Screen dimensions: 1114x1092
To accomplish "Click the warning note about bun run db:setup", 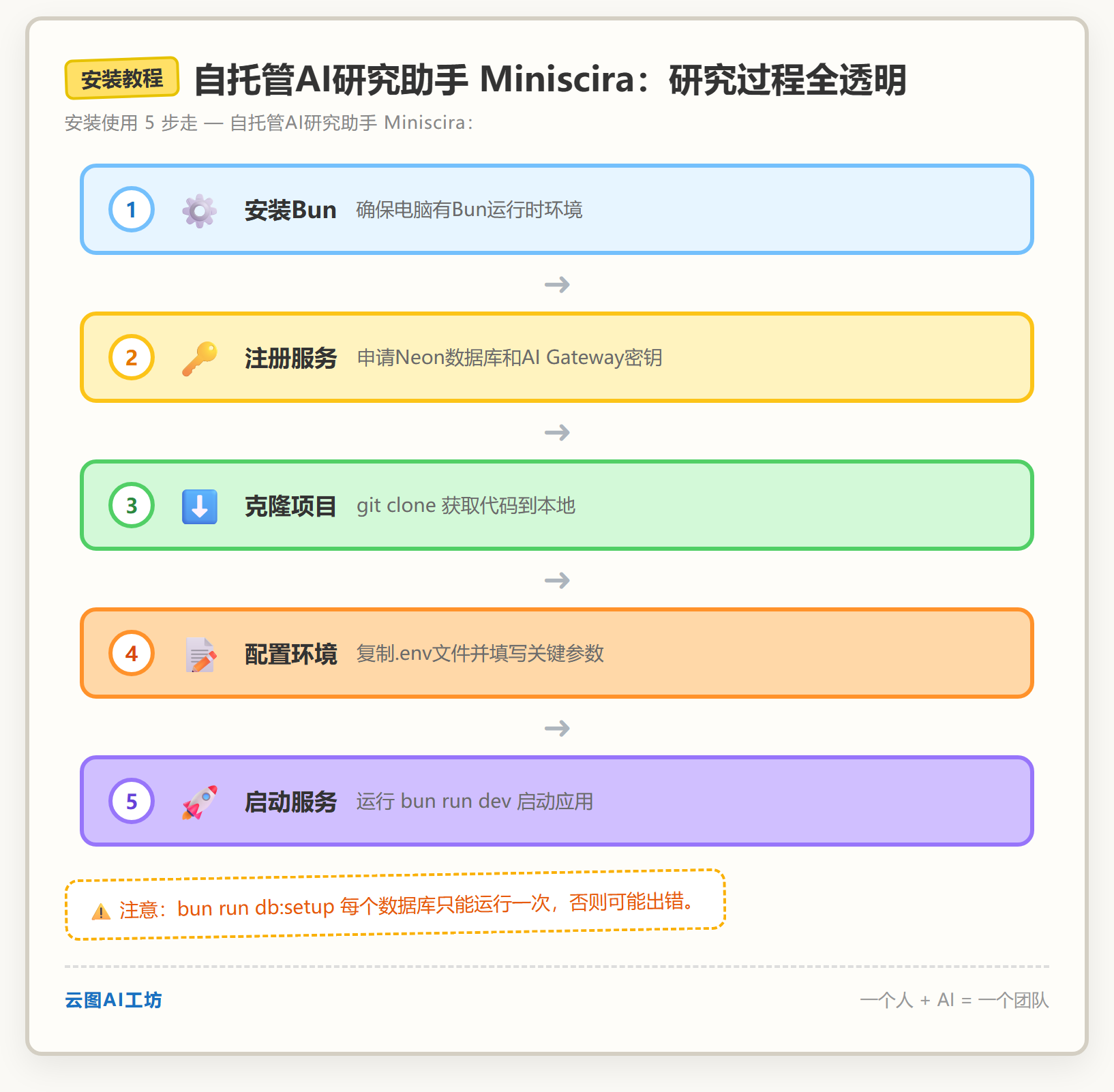I will 395,905.
